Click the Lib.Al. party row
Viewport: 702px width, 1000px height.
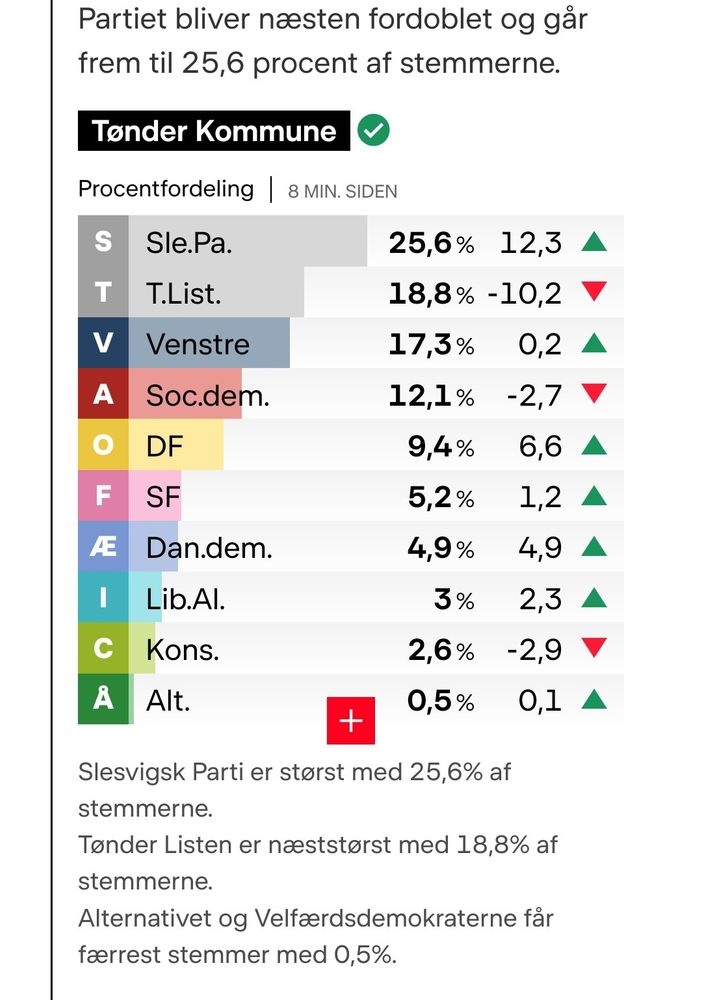[351, 597]
